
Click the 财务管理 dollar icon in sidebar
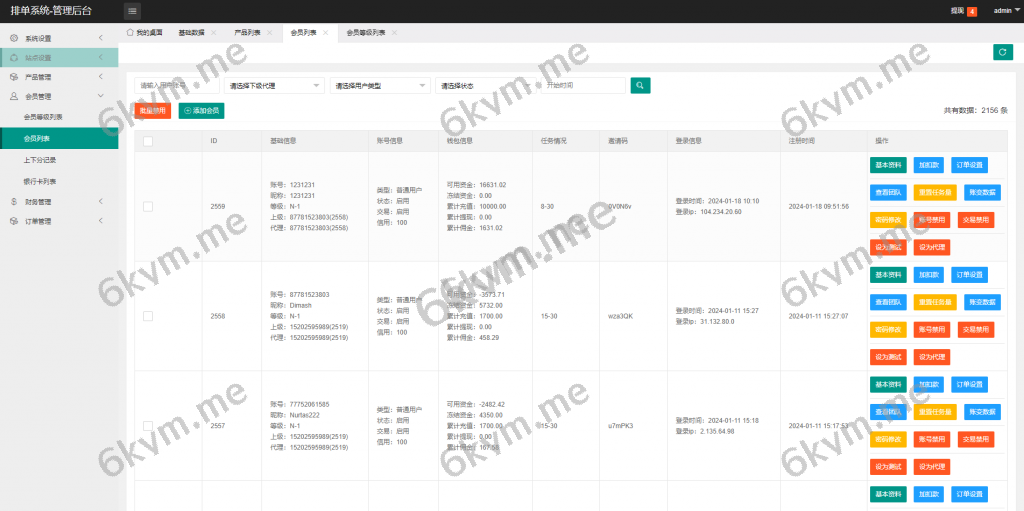(14, 201)
